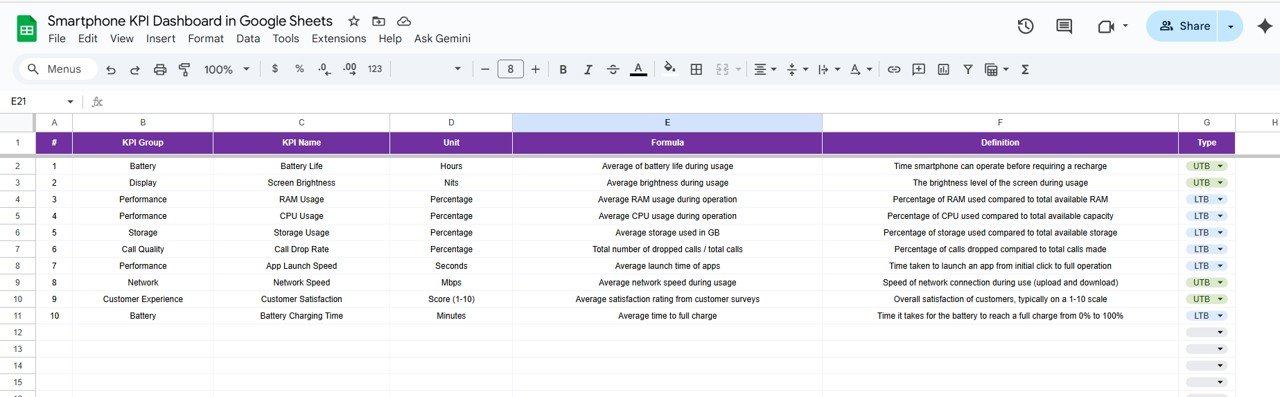This screenshot has width=1280, height=397.
Task: Star the spreadsheet document
Action: coord(354,21)
